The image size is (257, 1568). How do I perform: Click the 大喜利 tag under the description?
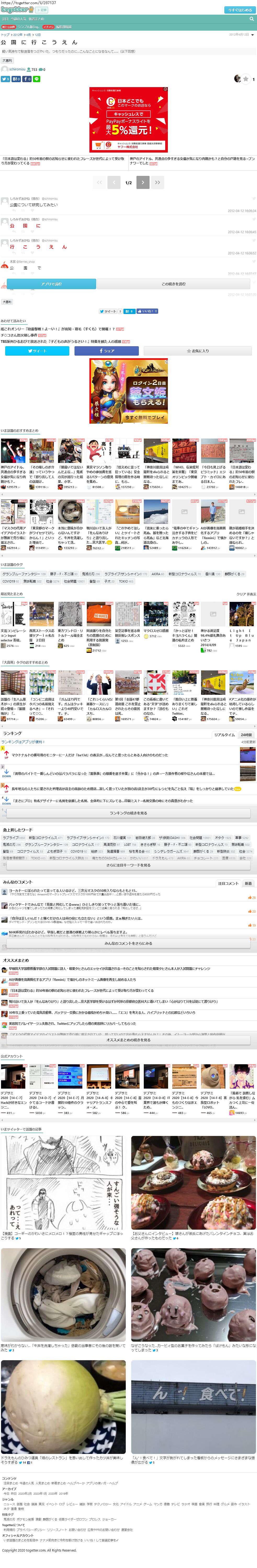(7, 60)
